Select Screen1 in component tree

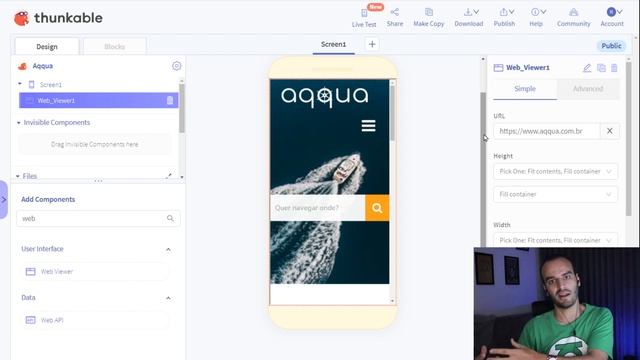[51, 84]
